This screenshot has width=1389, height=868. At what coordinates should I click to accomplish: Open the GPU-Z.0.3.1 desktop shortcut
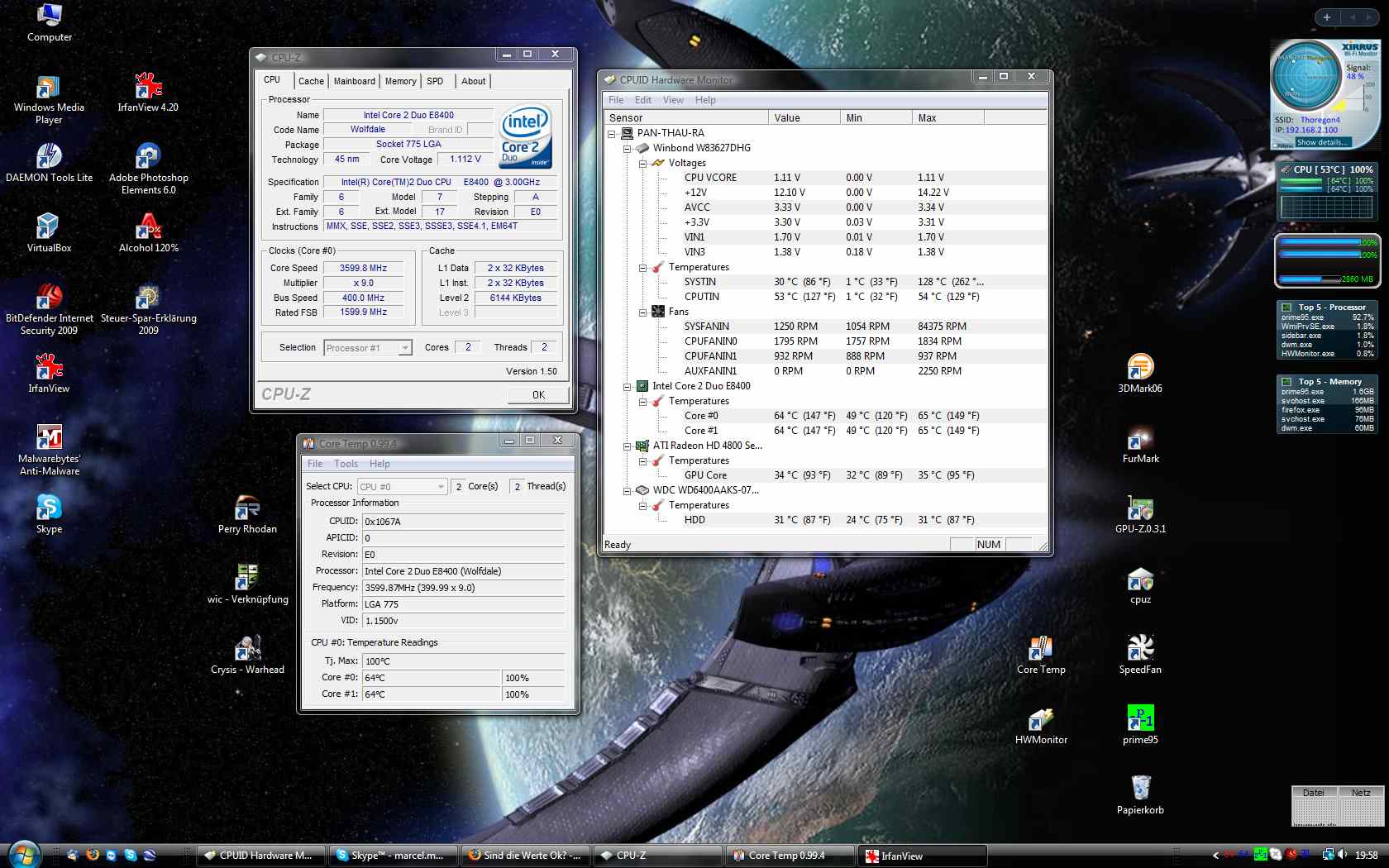click(1140, 510)
